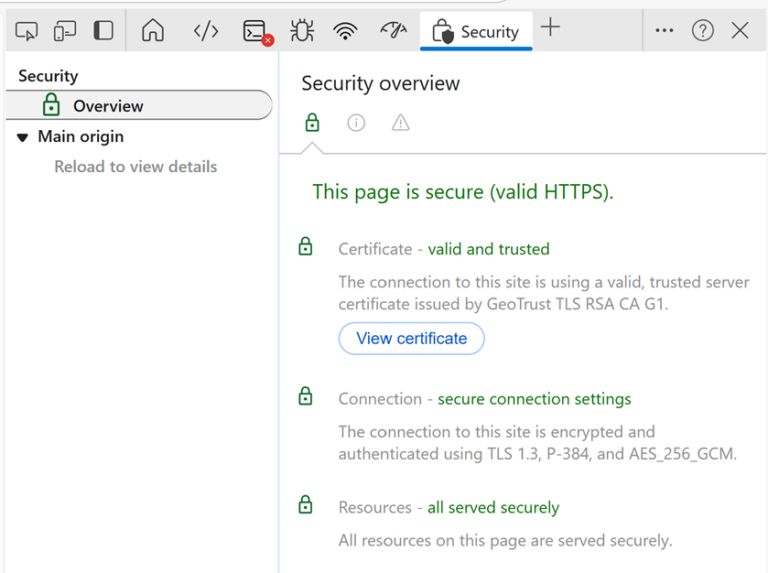Collapse the Main origin section
The height and width of the screenshot is (573, 768).
point(23,138)
